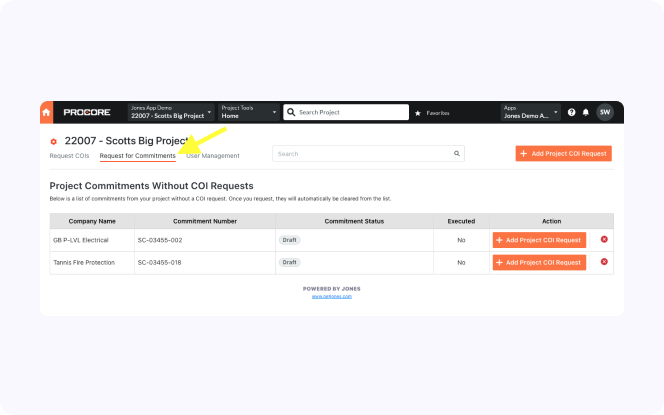The width and height of the screenshot is (664, 415).
Task: Click the Procore logo
Action: (x=87, y=112)
